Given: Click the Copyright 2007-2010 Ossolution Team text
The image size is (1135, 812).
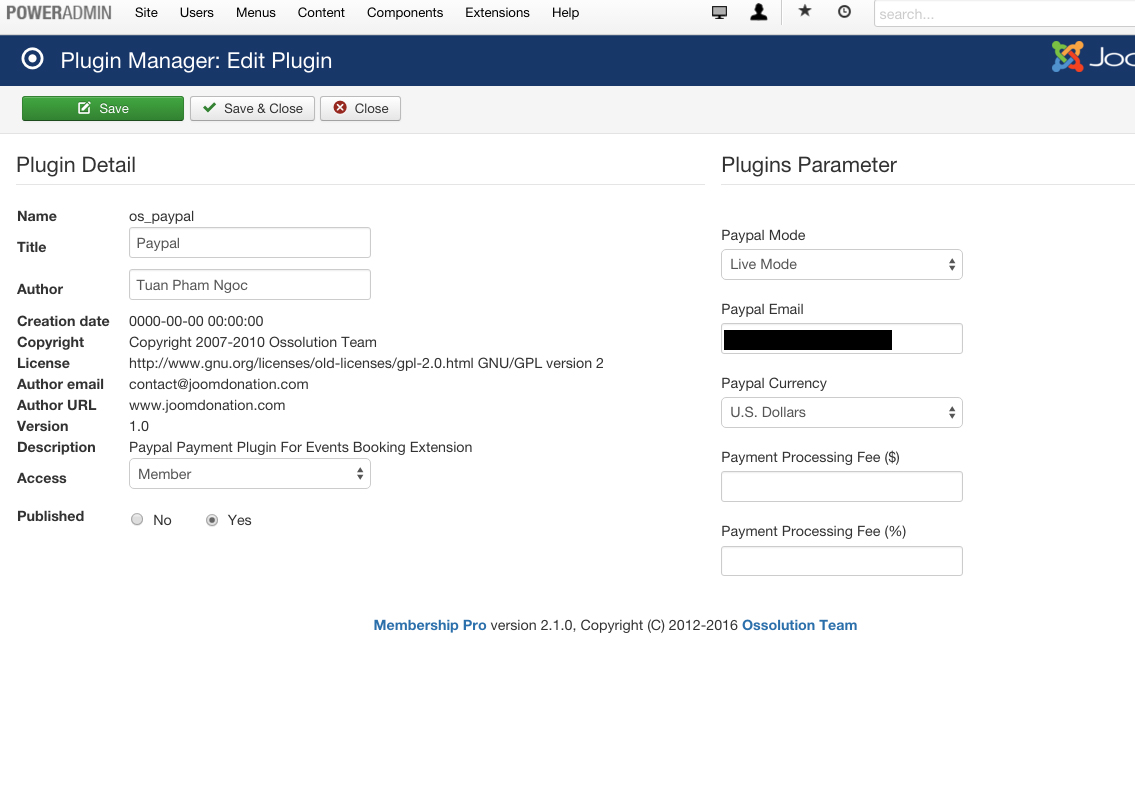Looking at the screenshot, I should [253, 342].
